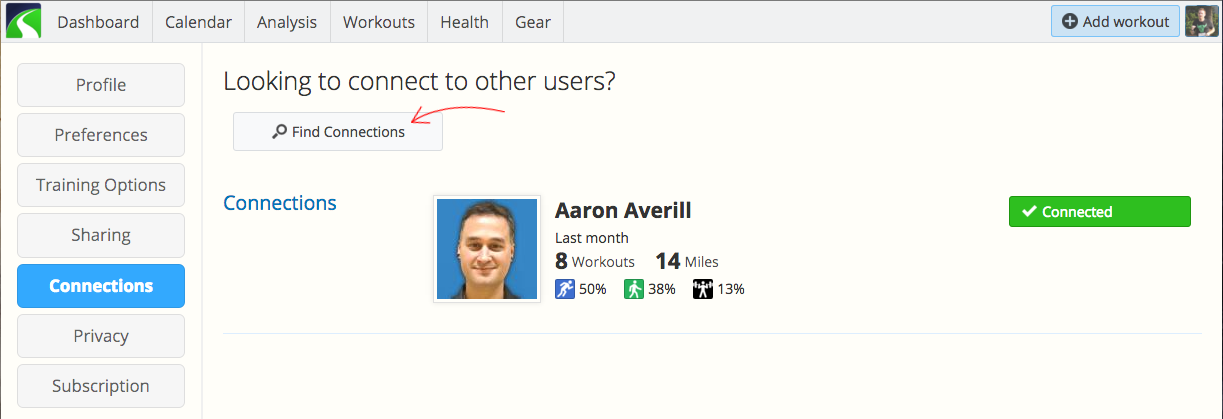Open Aaron Averill's profile photo
Viewport: 1223px width, 419px height.
[x=487, y=249]
